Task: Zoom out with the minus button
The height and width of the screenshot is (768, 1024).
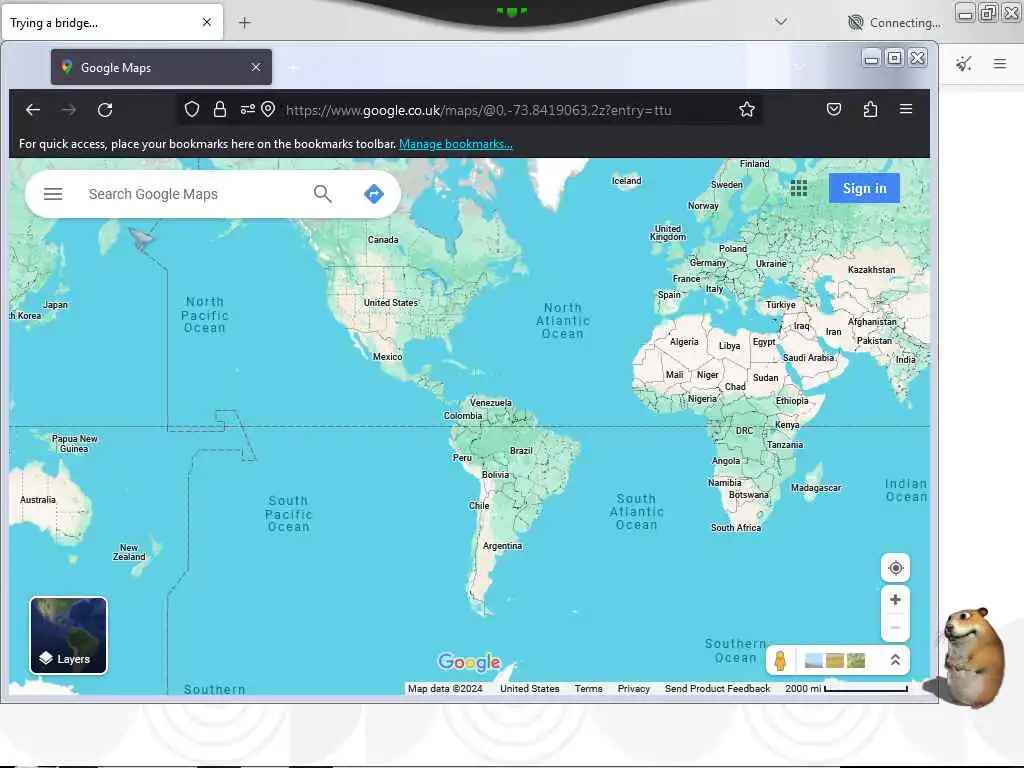Action: [x=895, y=628]
